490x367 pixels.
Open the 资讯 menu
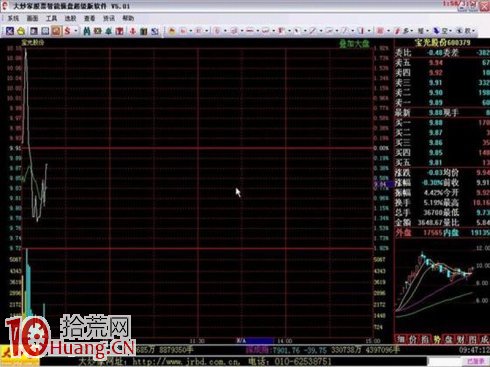click(109, 18)
